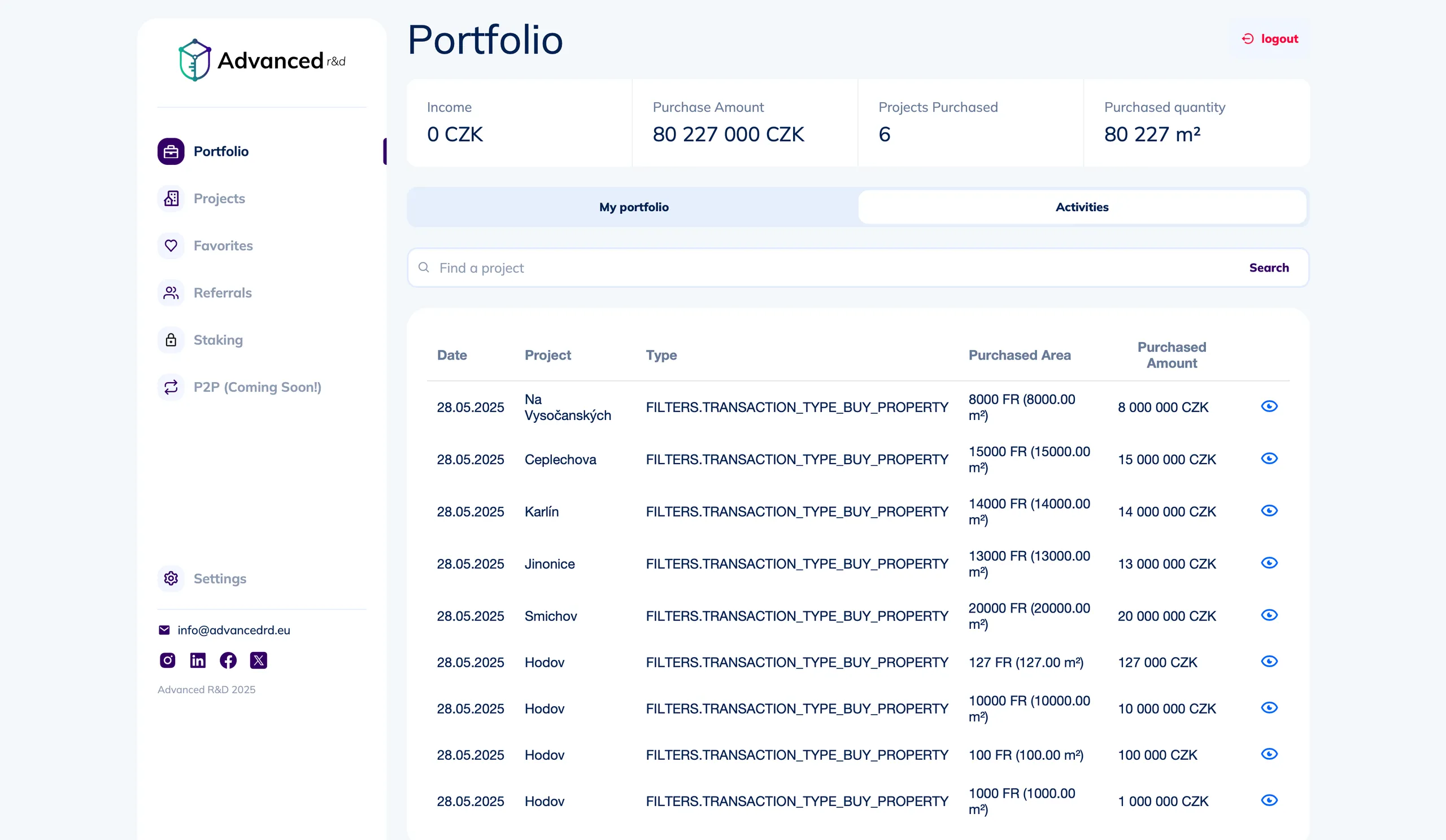The height and width of the screenshot is (840, 1446).
Task: View details of the Karlín transaction
Action: coord(1270,510)
